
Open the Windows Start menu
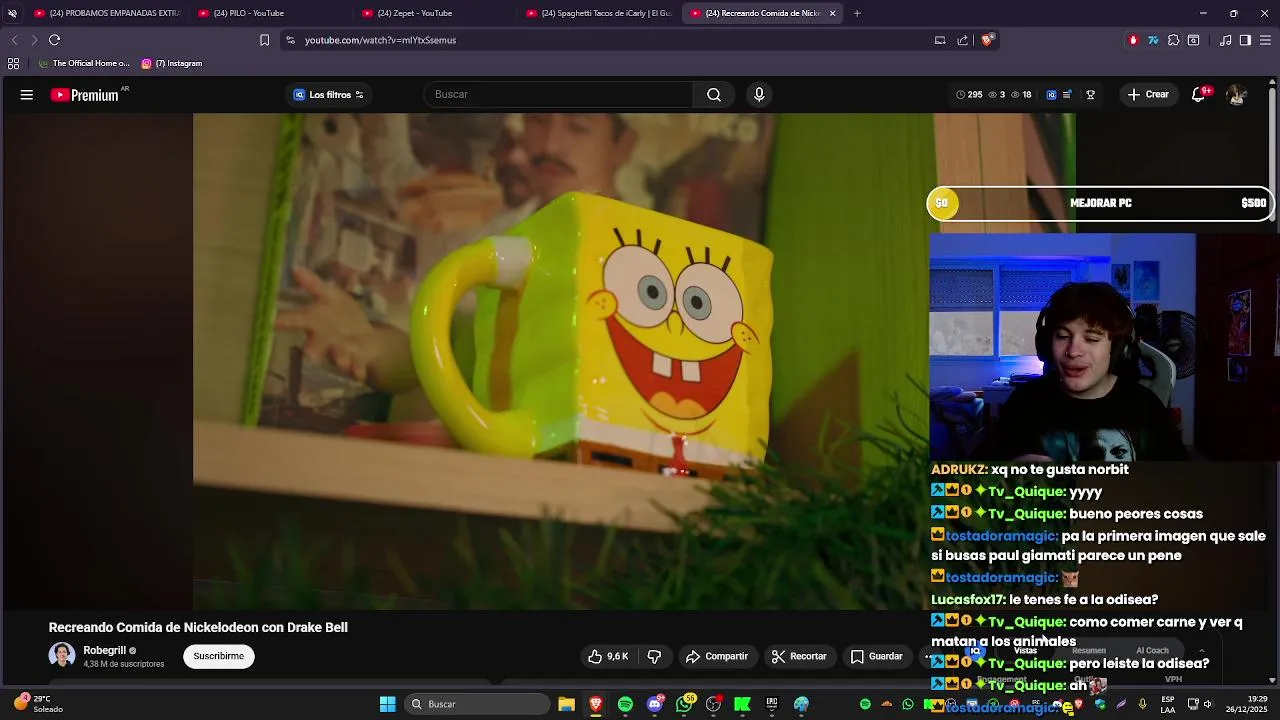[x=387, y=704]
